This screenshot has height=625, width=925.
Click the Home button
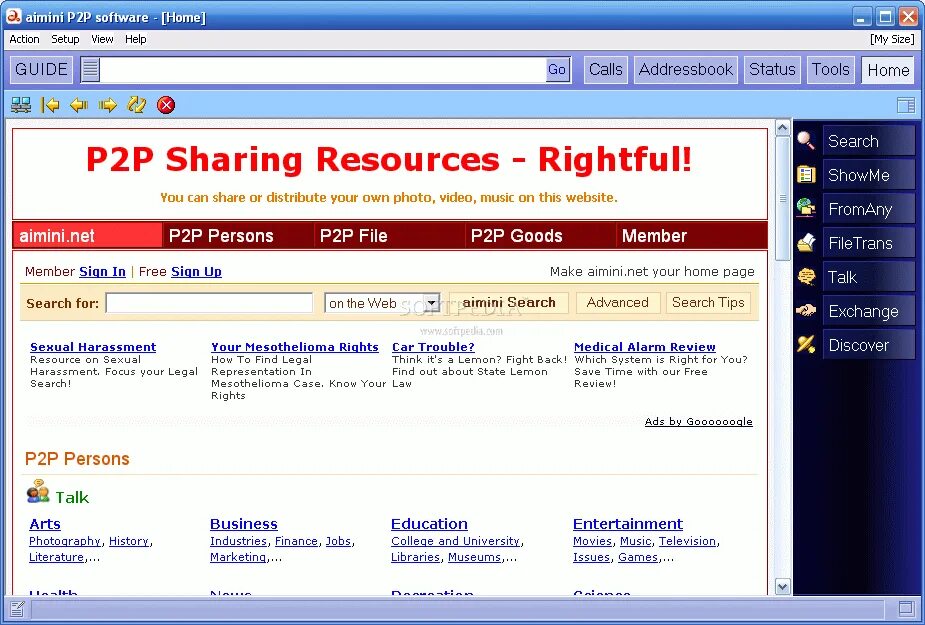(x=888, y=70)
